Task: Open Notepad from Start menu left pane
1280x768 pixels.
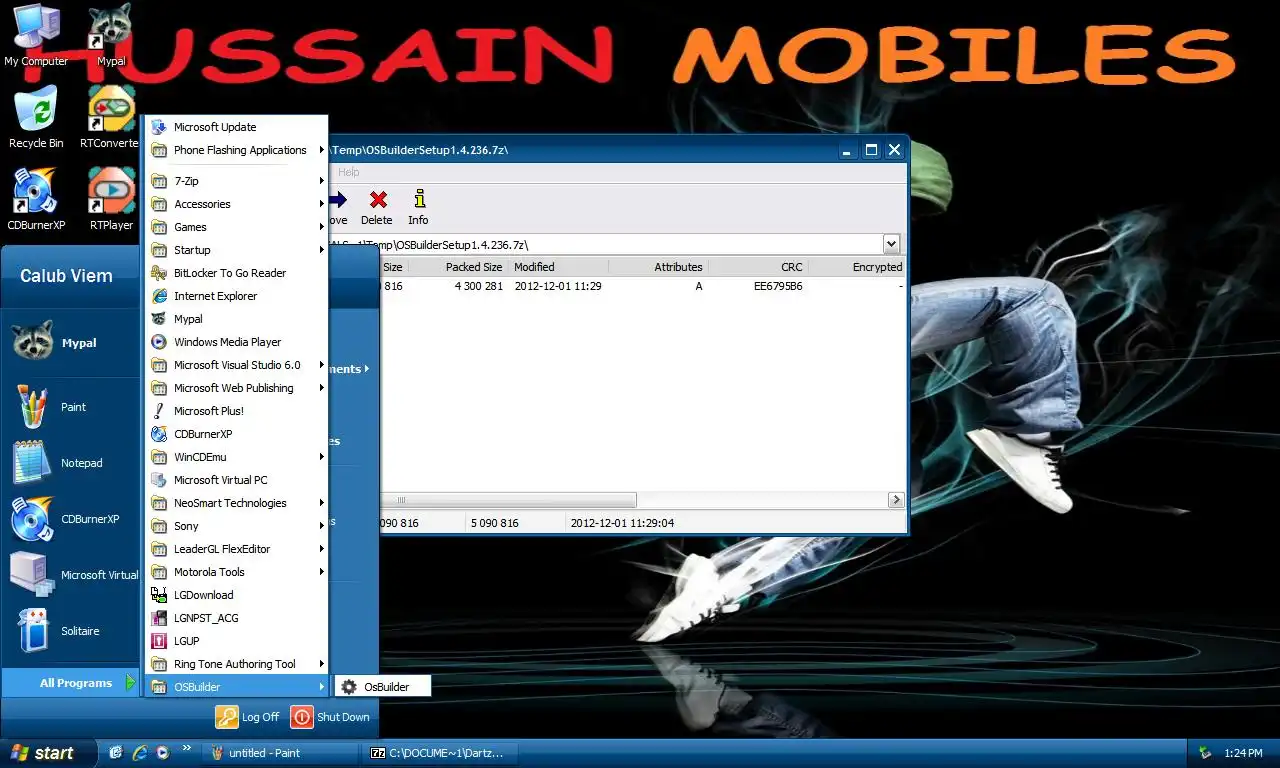Action: tap(70, 463)
